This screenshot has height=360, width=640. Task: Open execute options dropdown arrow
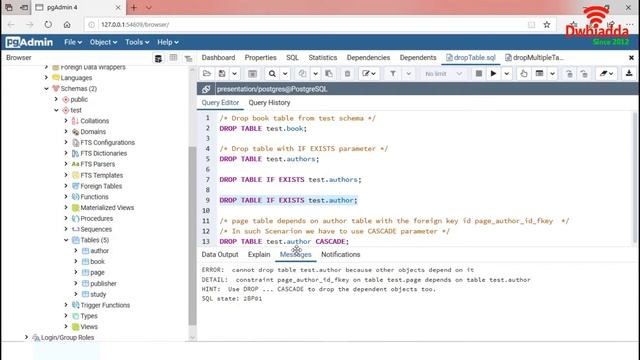point(507,73)
